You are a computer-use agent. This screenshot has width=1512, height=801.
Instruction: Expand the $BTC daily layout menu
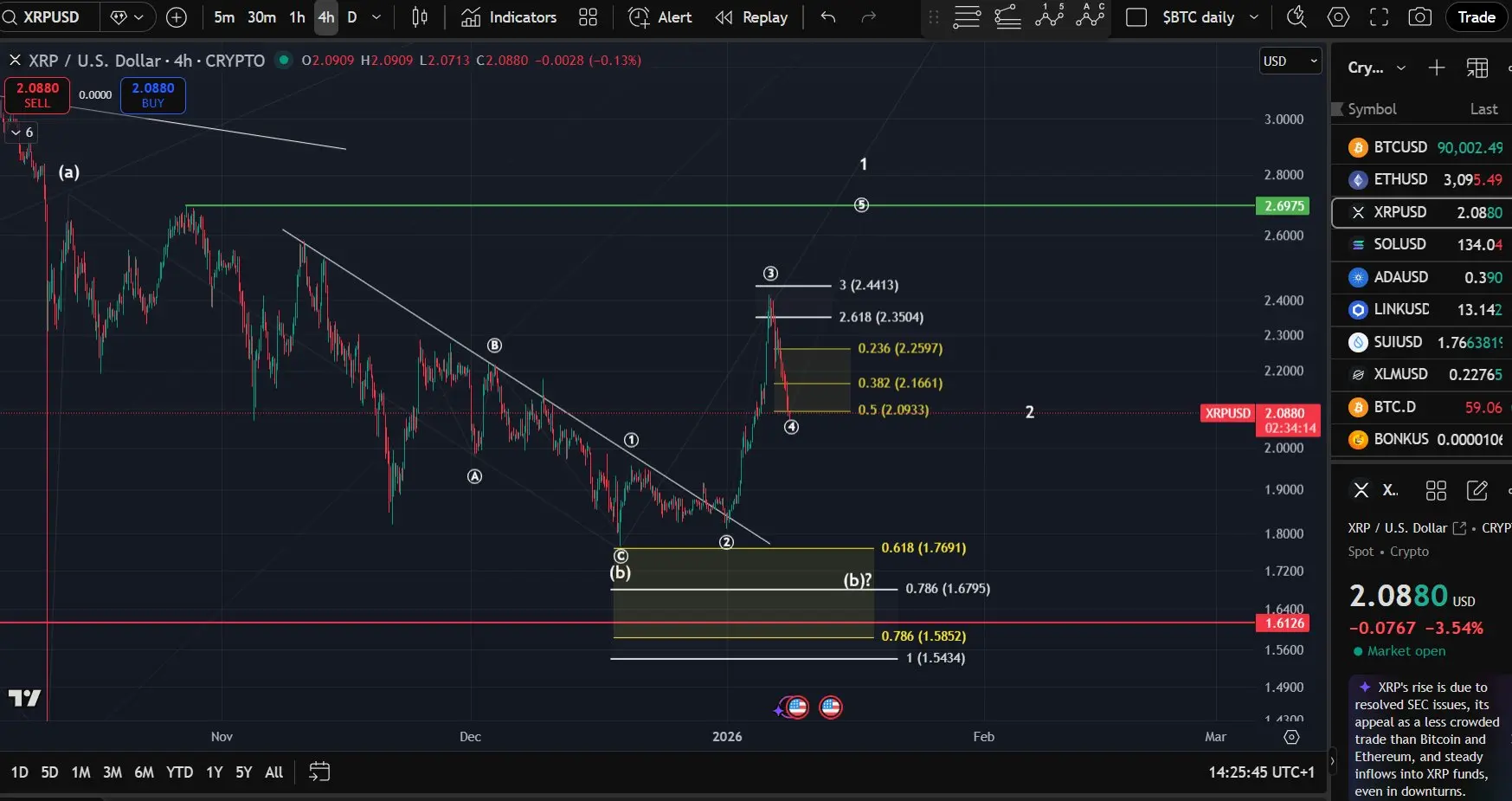pos(1254,17)
